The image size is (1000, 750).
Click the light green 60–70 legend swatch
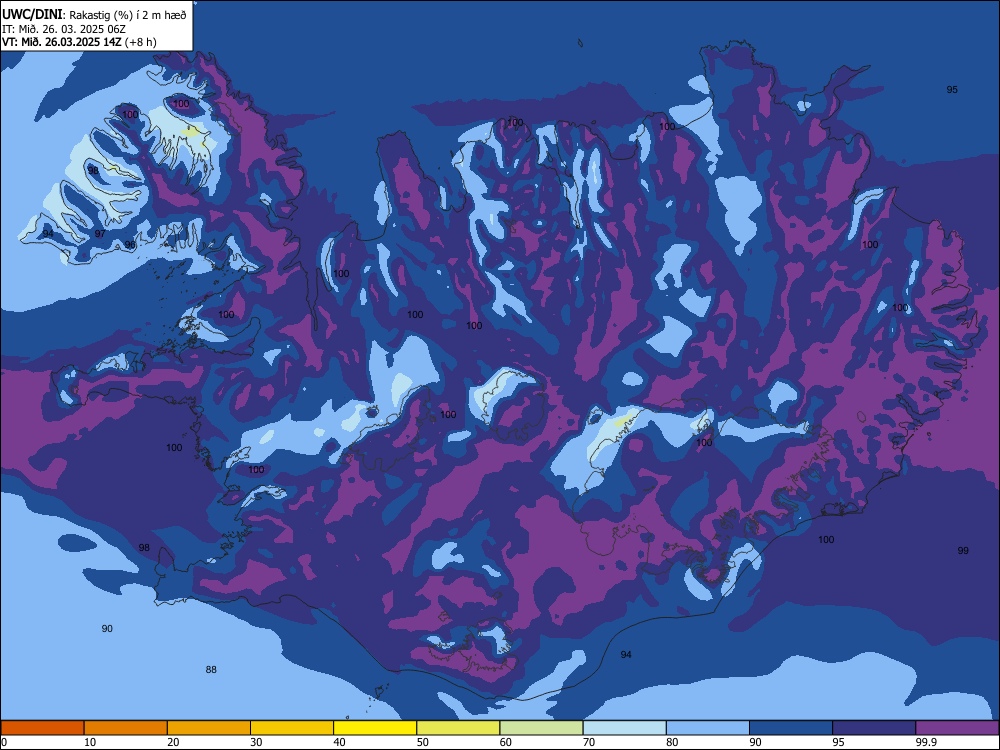(x=541, y=728)
